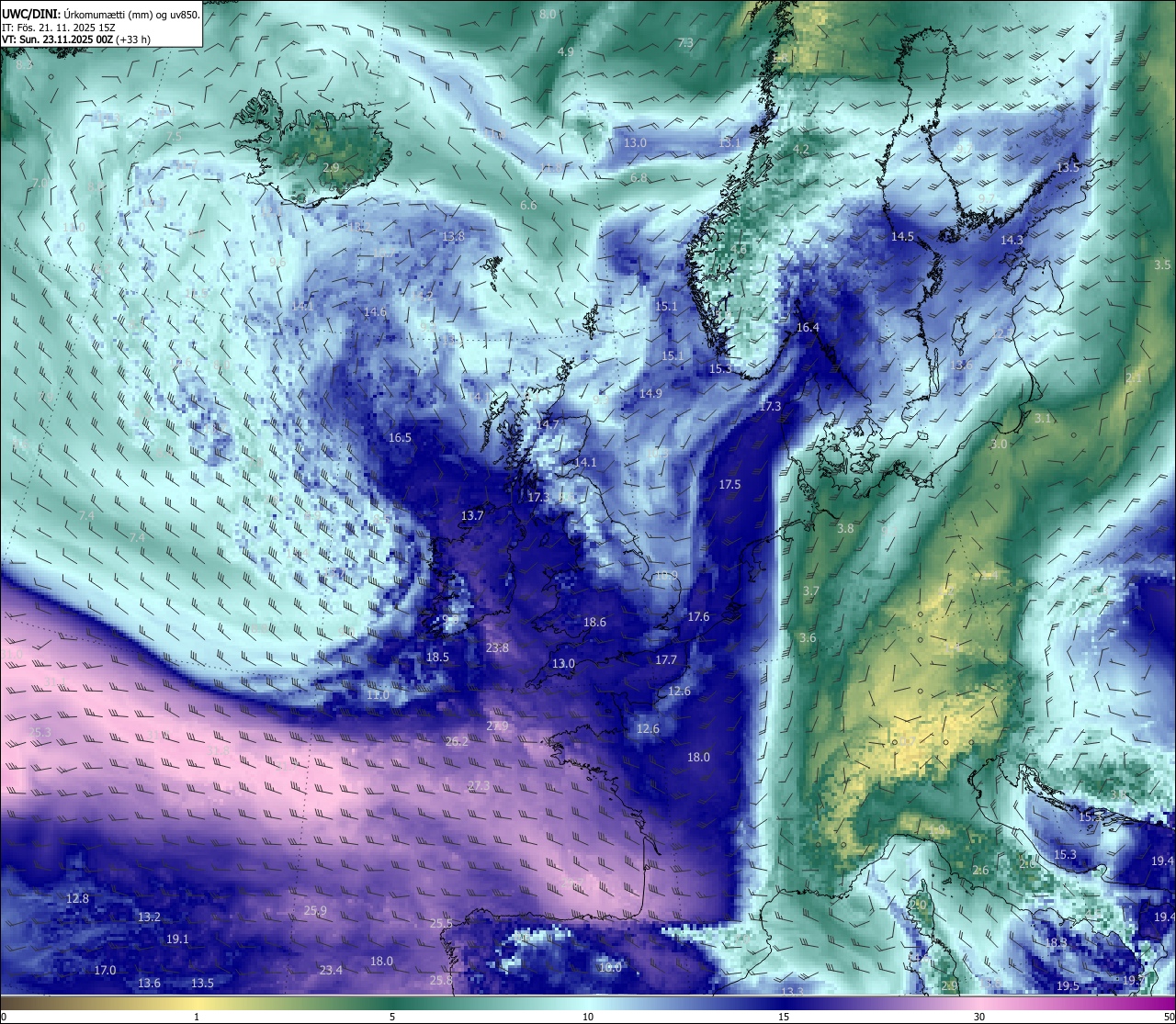Click the '30' tick on the color scale
Viewport: 1176px width, 1024px height.
coord(979,1017)
